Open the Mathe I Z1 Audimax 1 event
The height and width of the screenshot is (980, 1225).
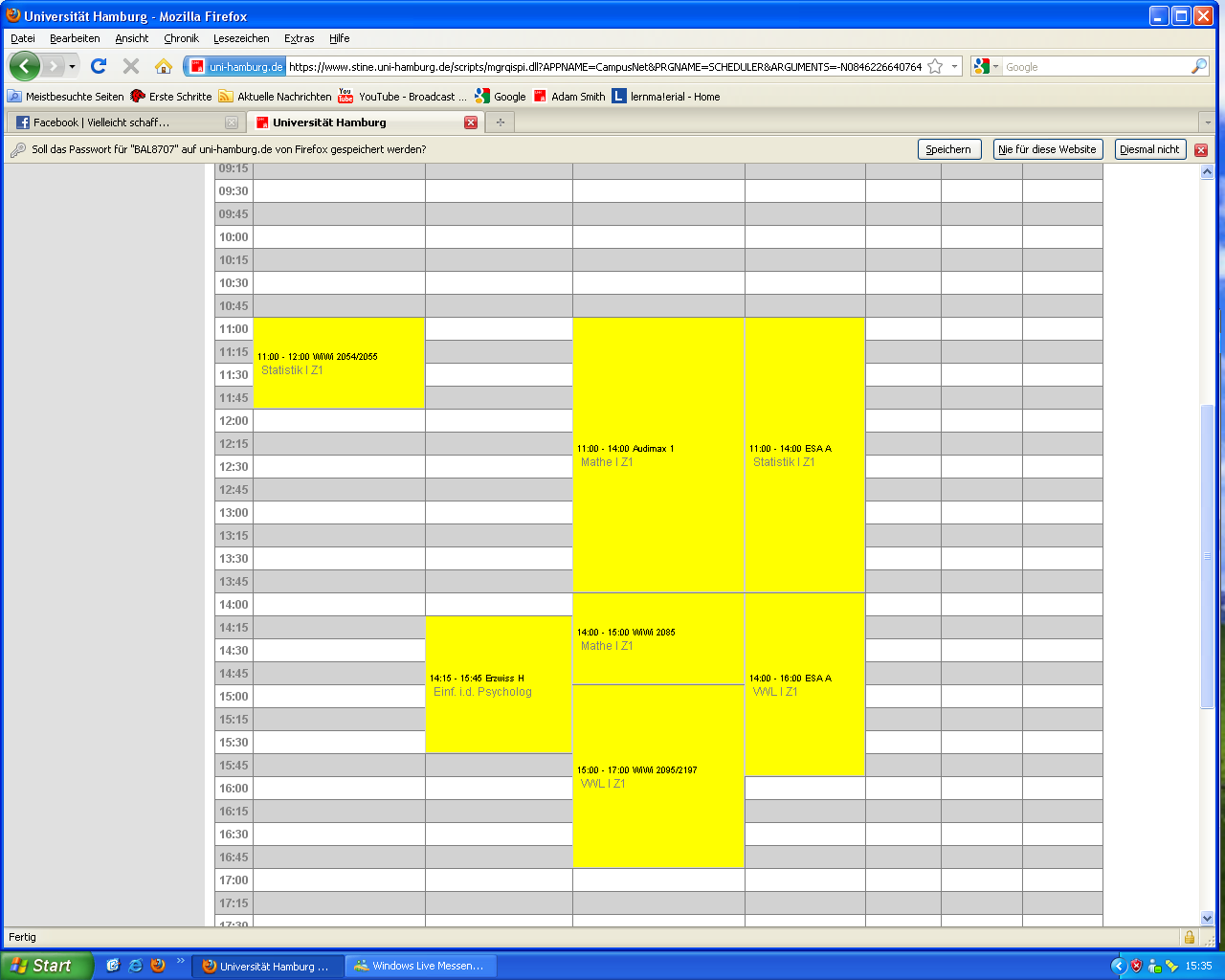click(x=607, y=462)
